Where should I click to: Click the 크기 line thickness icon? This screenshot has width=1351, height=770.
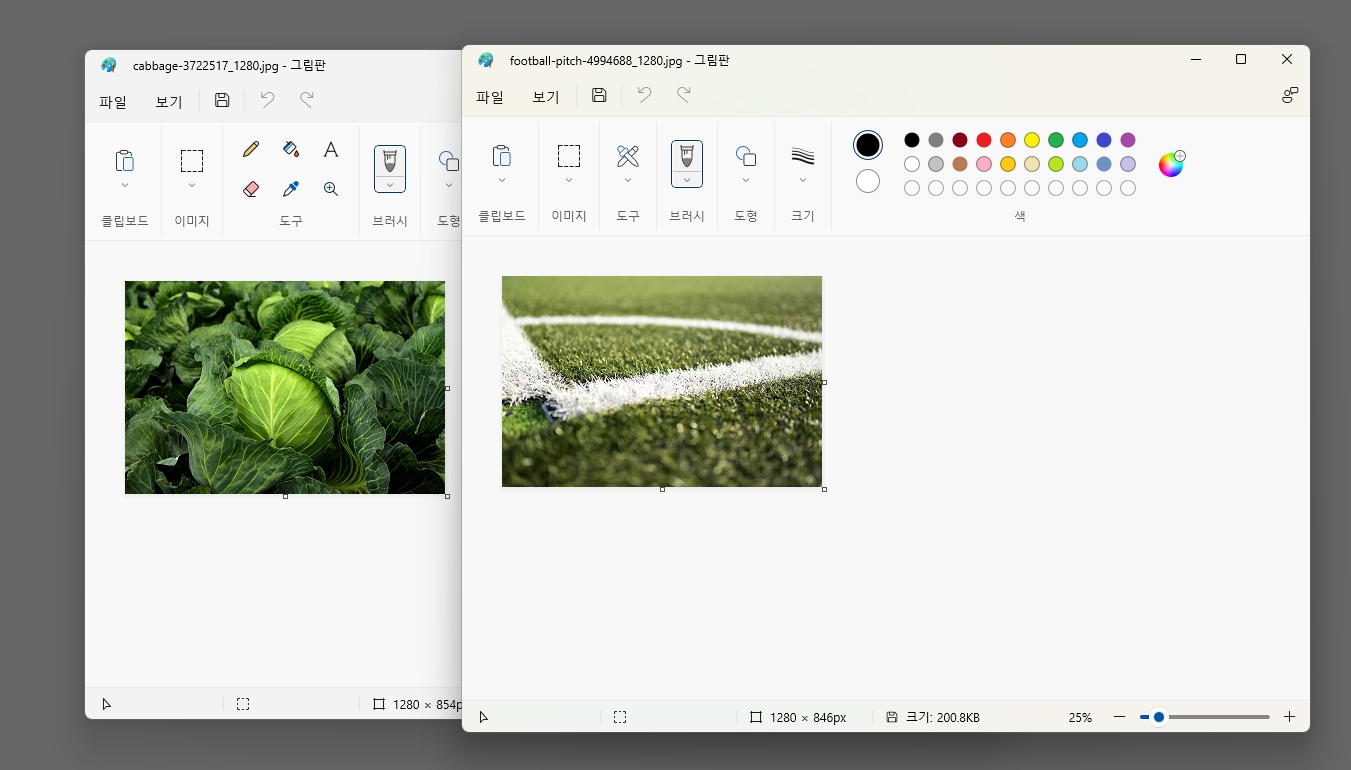click(803, 156)
